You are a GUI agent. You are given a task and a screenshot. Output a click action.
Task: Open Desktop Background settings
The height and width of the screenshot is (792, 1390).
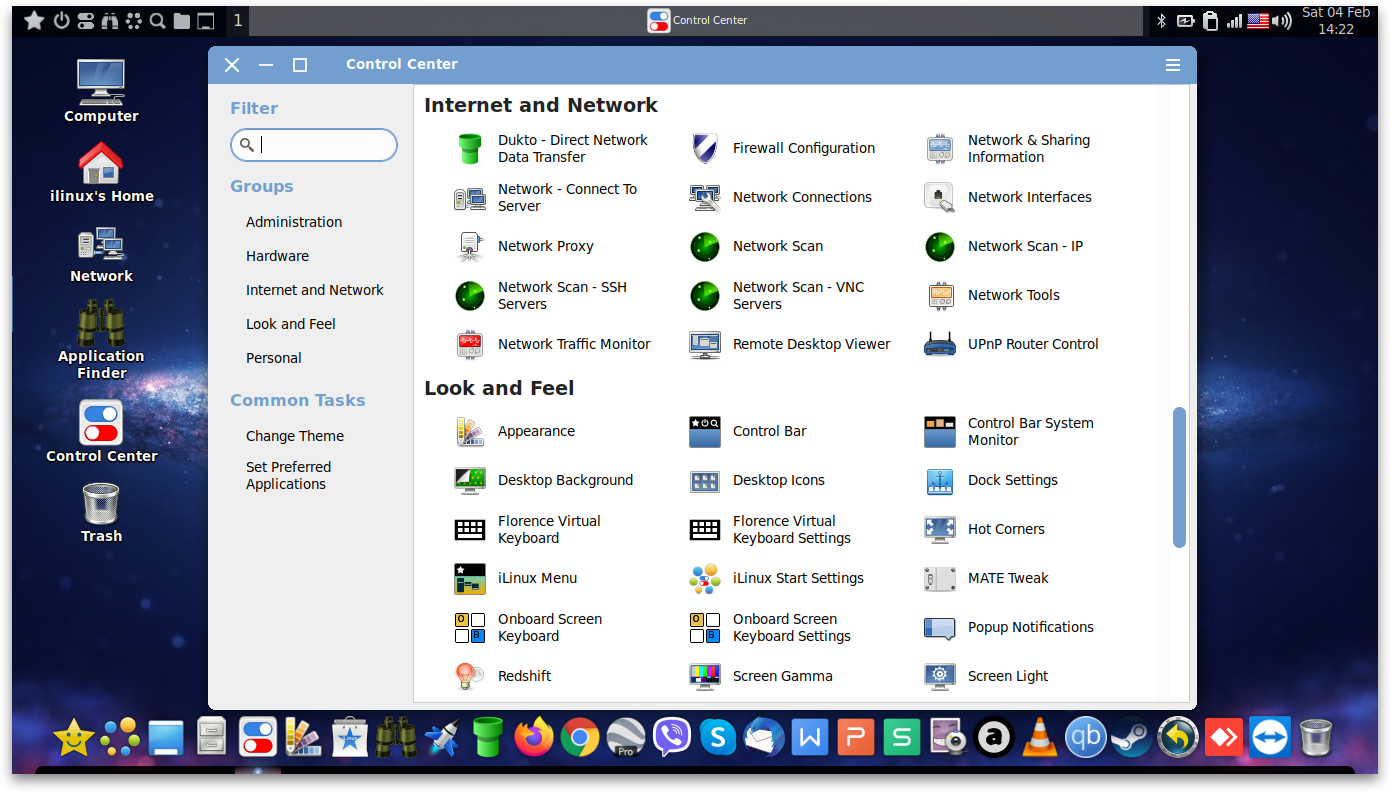click(544, 480)
